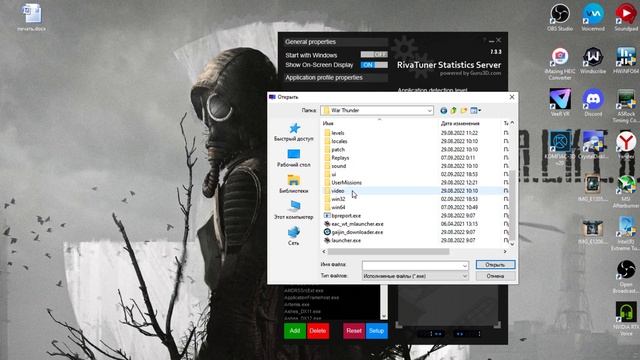The height and width of the screenshot is (360, 640).
Task: Open HWiNFO64 desktop shortcut
Action: pyautogui.click(x=626, y=61)
